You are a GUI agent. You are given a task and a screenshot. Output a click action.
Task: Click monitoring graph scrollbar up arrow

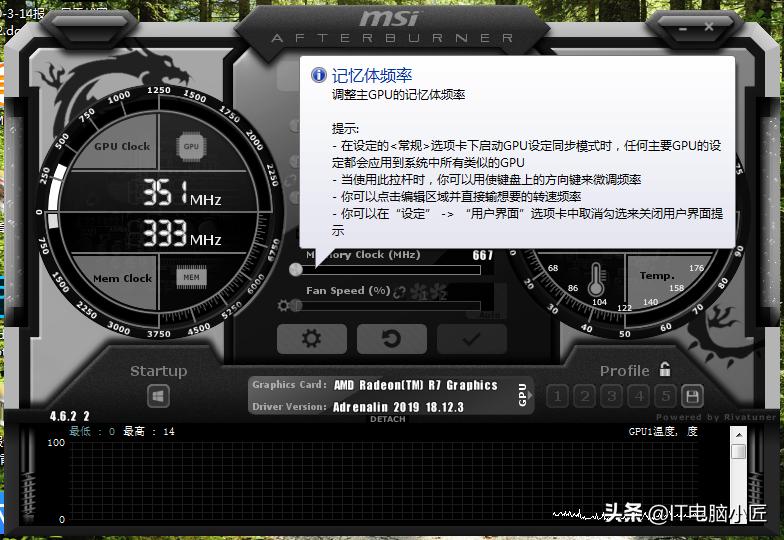738,435
